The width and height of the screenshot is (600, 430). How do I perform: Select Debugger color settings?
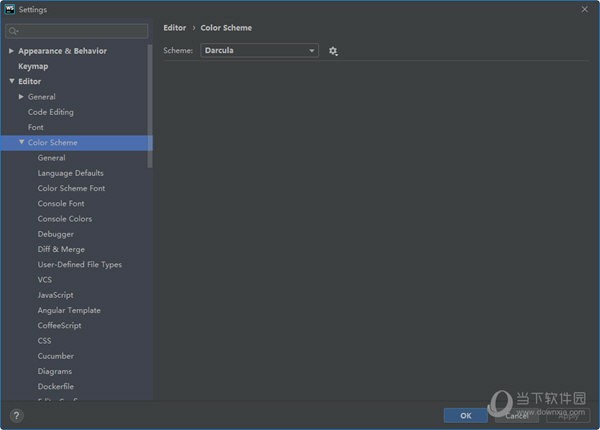(55, 234)
